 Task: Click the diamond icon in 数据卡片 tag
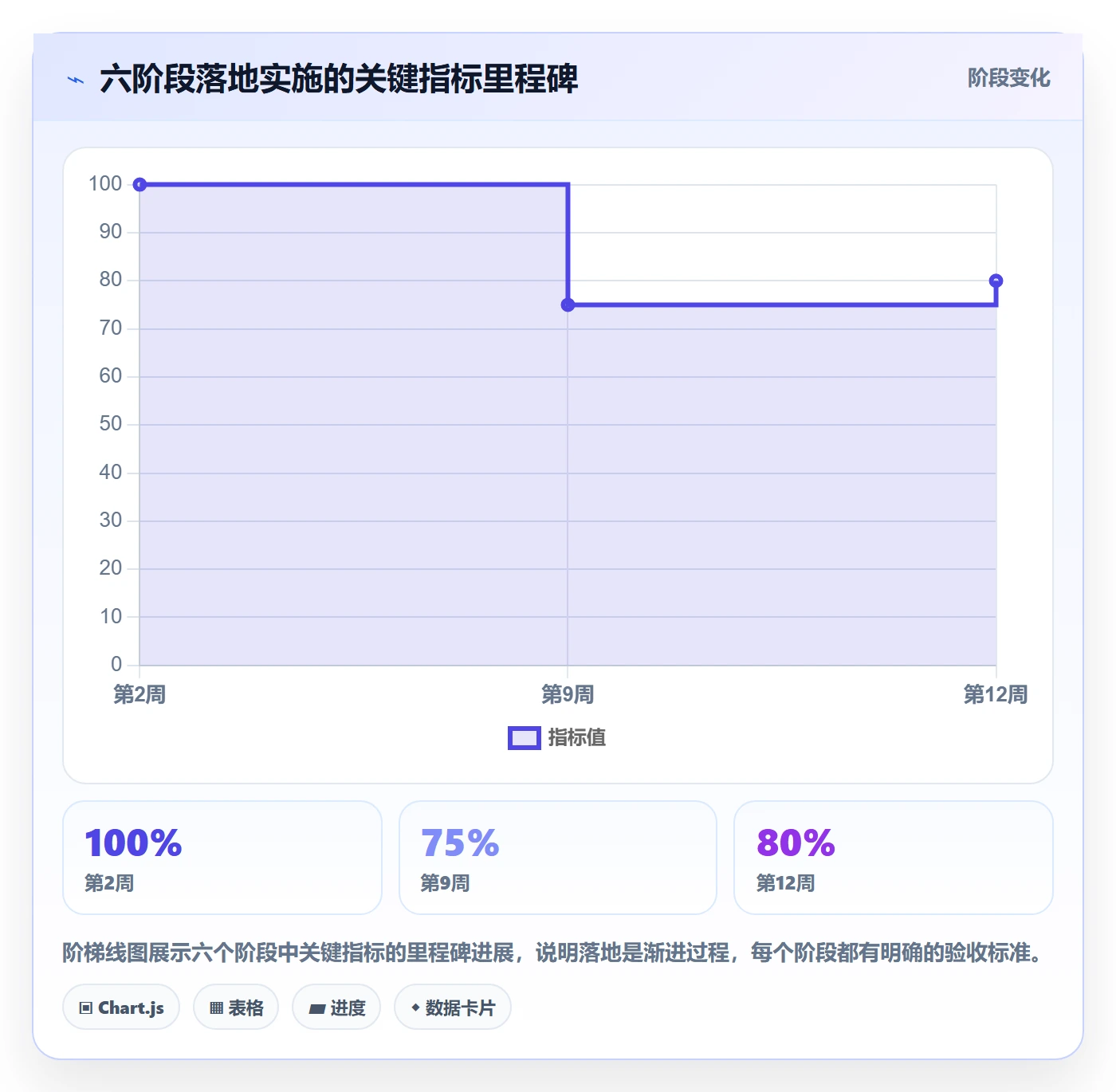coord(415,1008)
